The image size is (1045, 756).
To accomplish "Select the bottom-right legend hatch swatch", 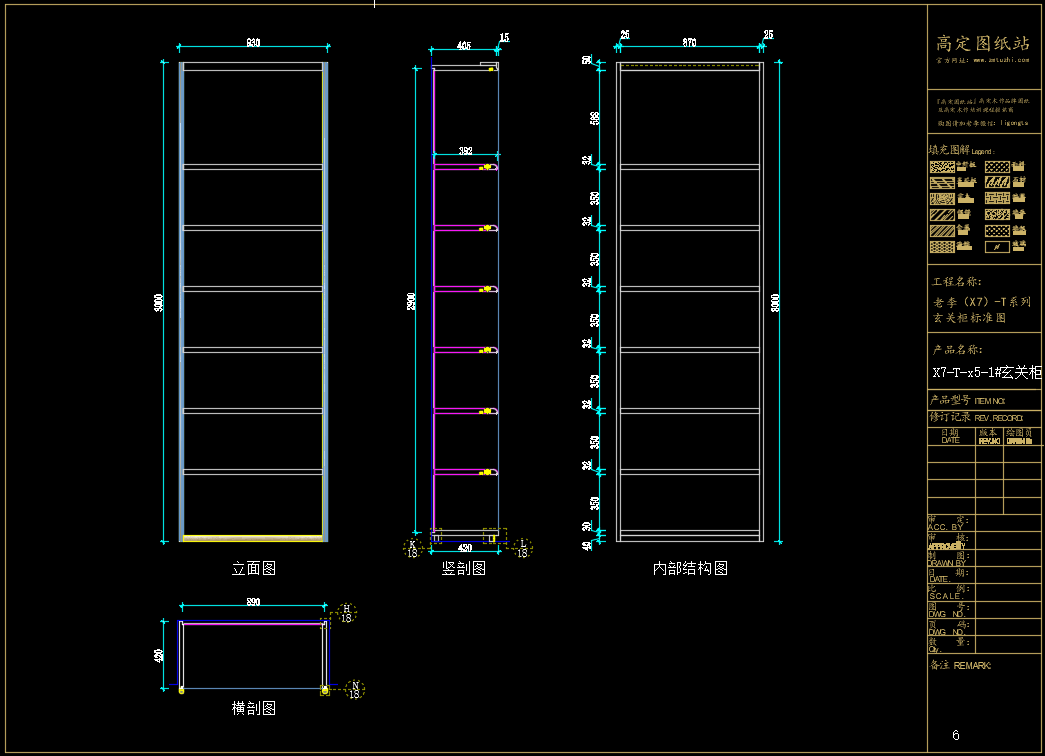I will click(996, 246).
